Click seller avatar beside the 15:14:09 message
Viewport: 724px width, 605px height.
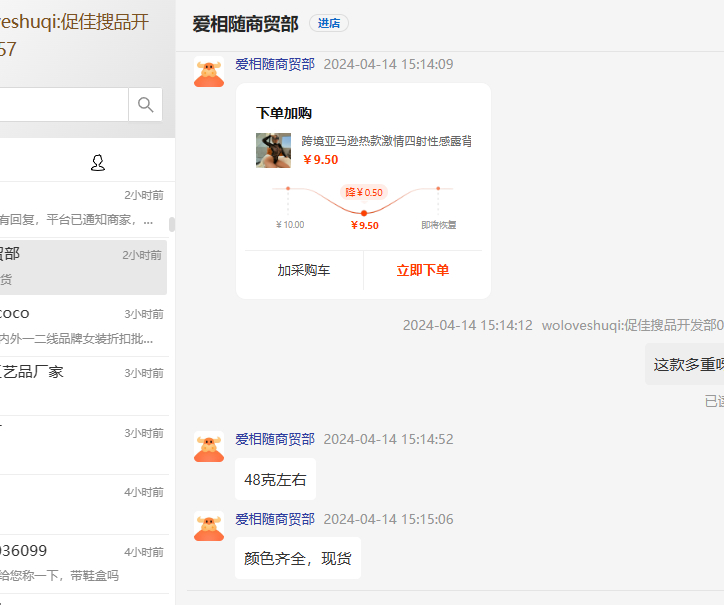coord(208,73)
